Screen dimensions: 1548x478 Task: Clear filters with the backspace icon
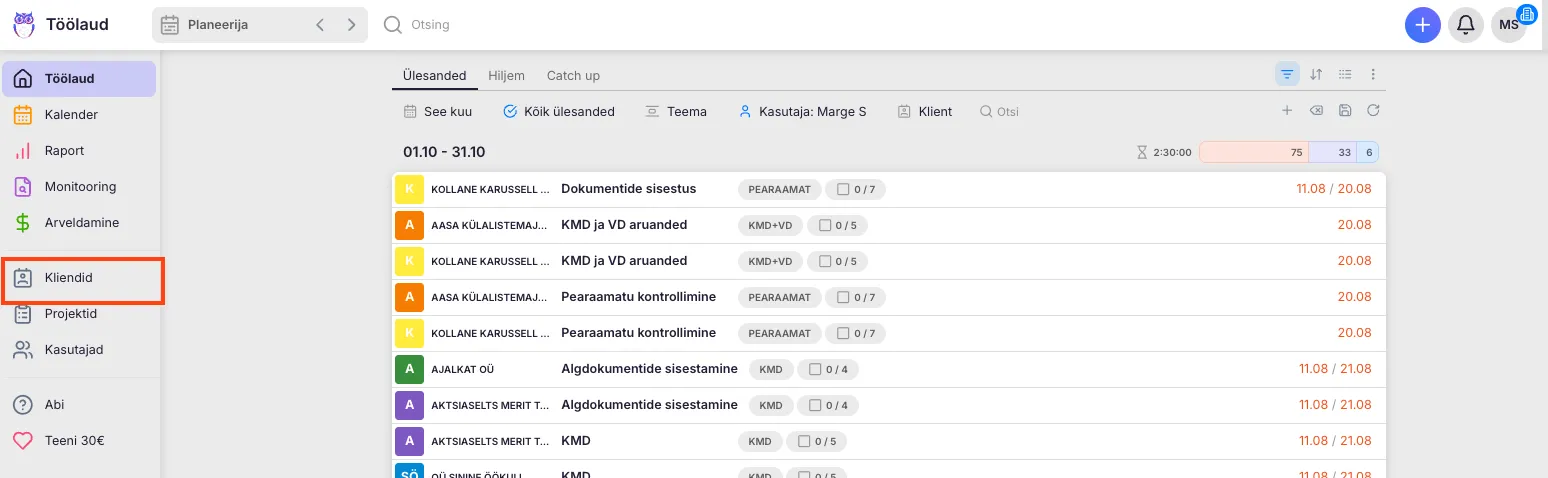point(1316,111)
